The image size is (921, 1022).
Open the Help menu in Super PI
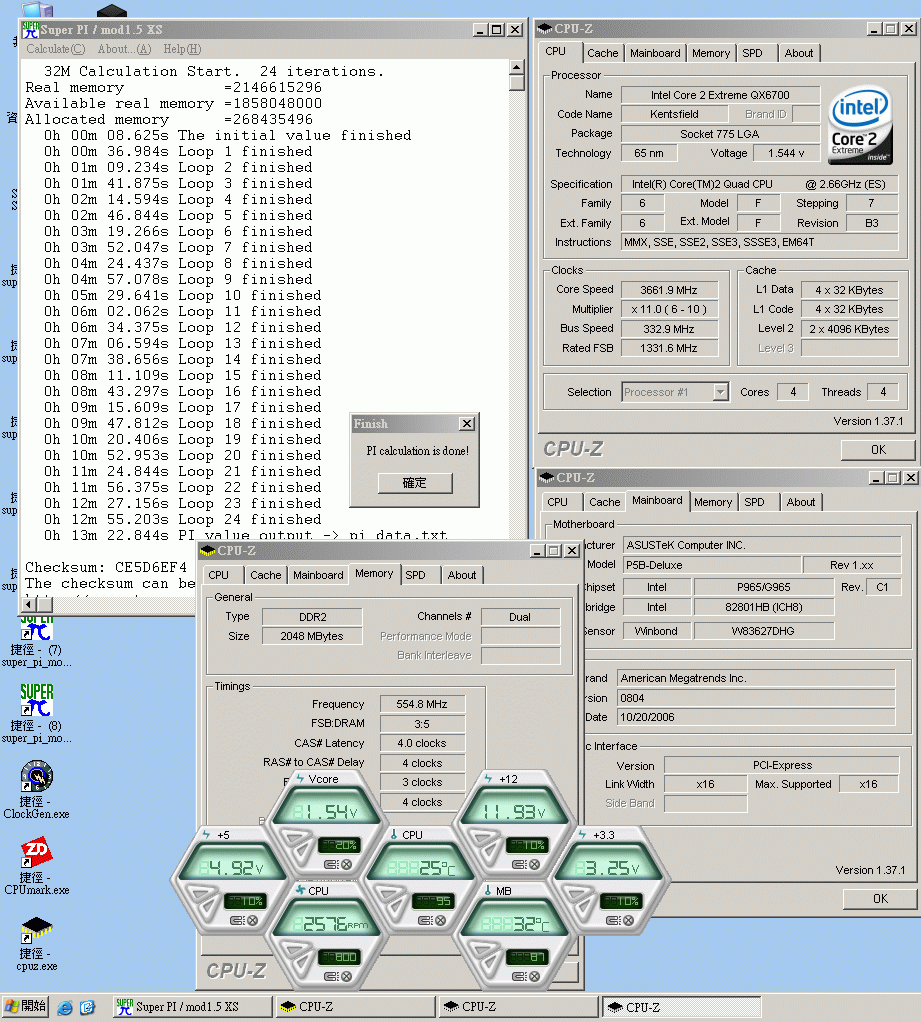point(182,49)
